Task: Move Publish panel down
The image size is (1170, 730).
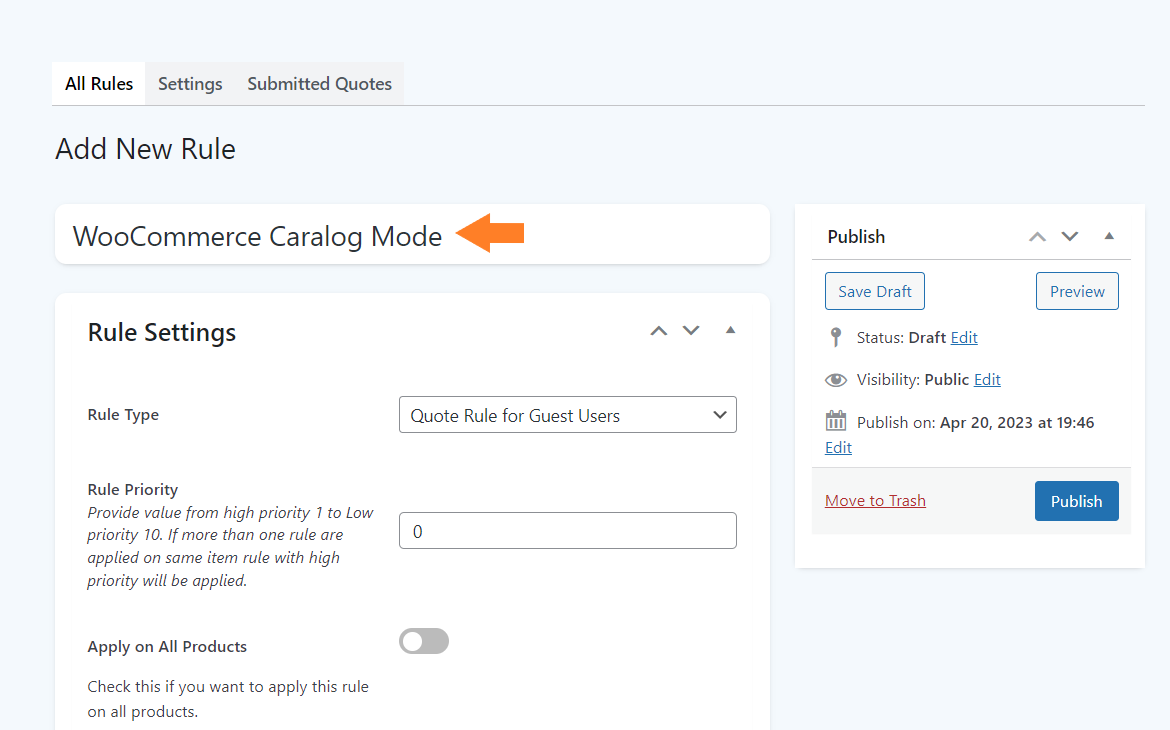Action: pos(1070,237)
